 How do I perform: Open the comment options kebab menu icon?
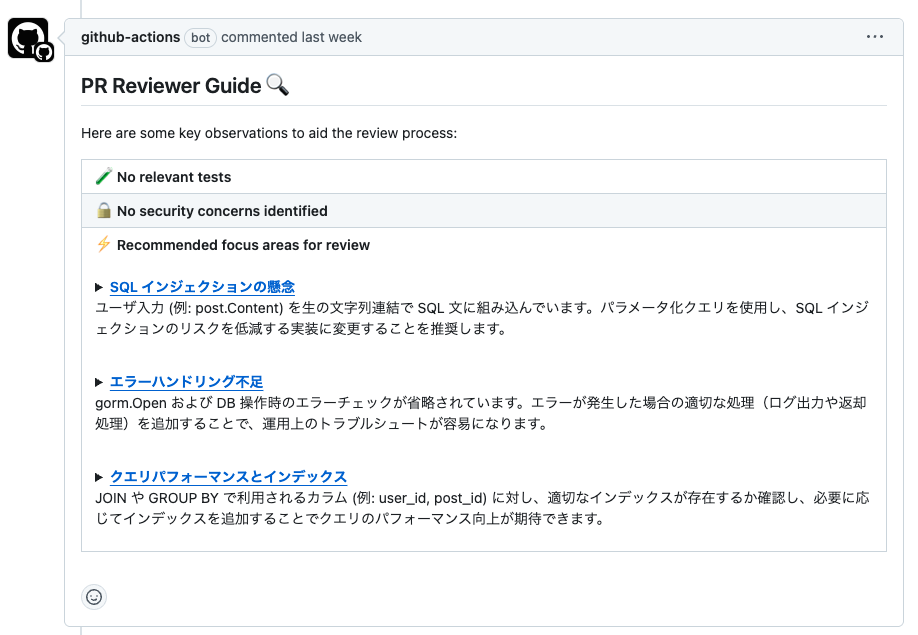875,36
